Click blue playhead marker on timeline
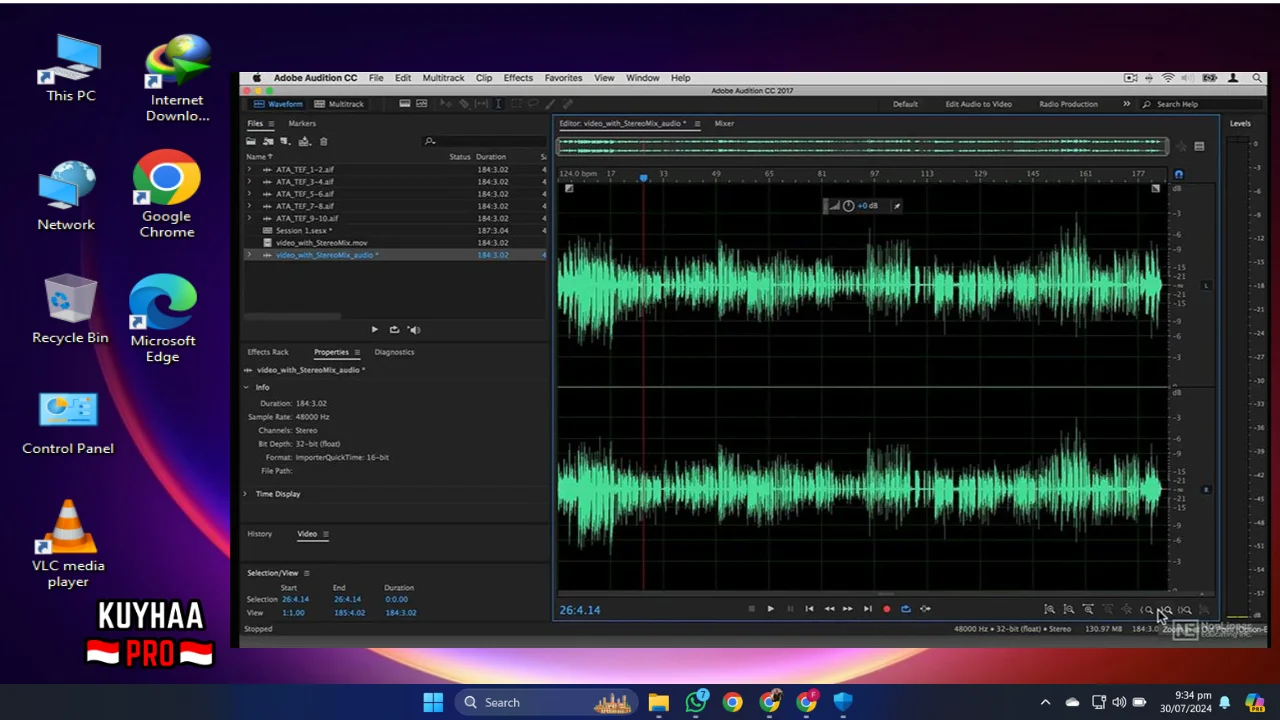Image resolution: width=1280 pixels, height=720 pixels. [643, 177]
